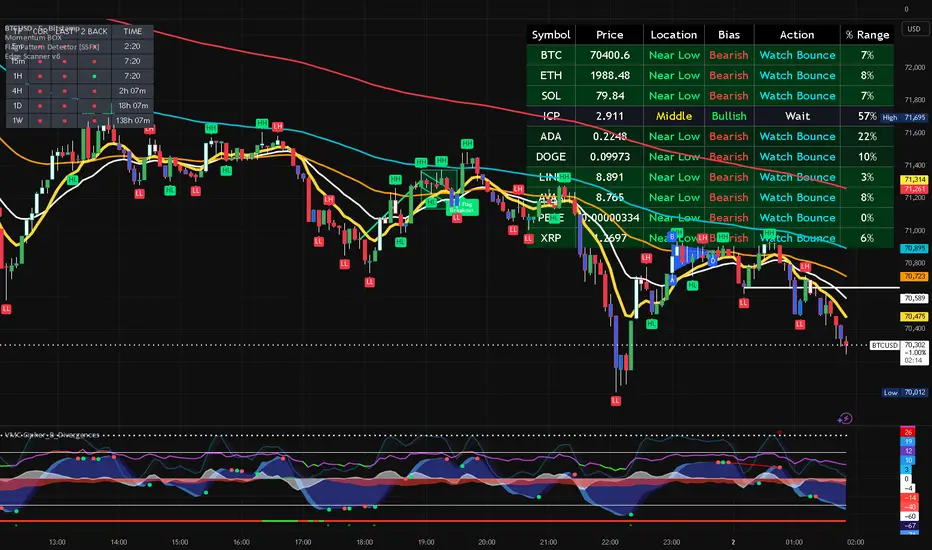The image size is (932, 550).
Task: Click the 71,000 price axis label
Action: tap(914, 231)
